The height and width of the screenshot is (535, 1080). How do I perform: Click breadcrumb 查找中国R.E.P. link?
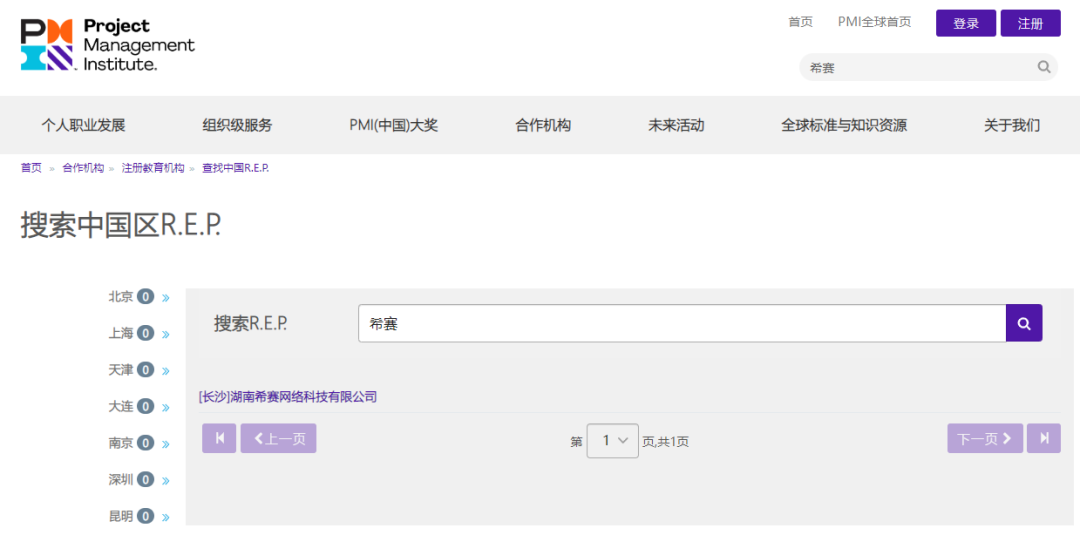(235, 168)
